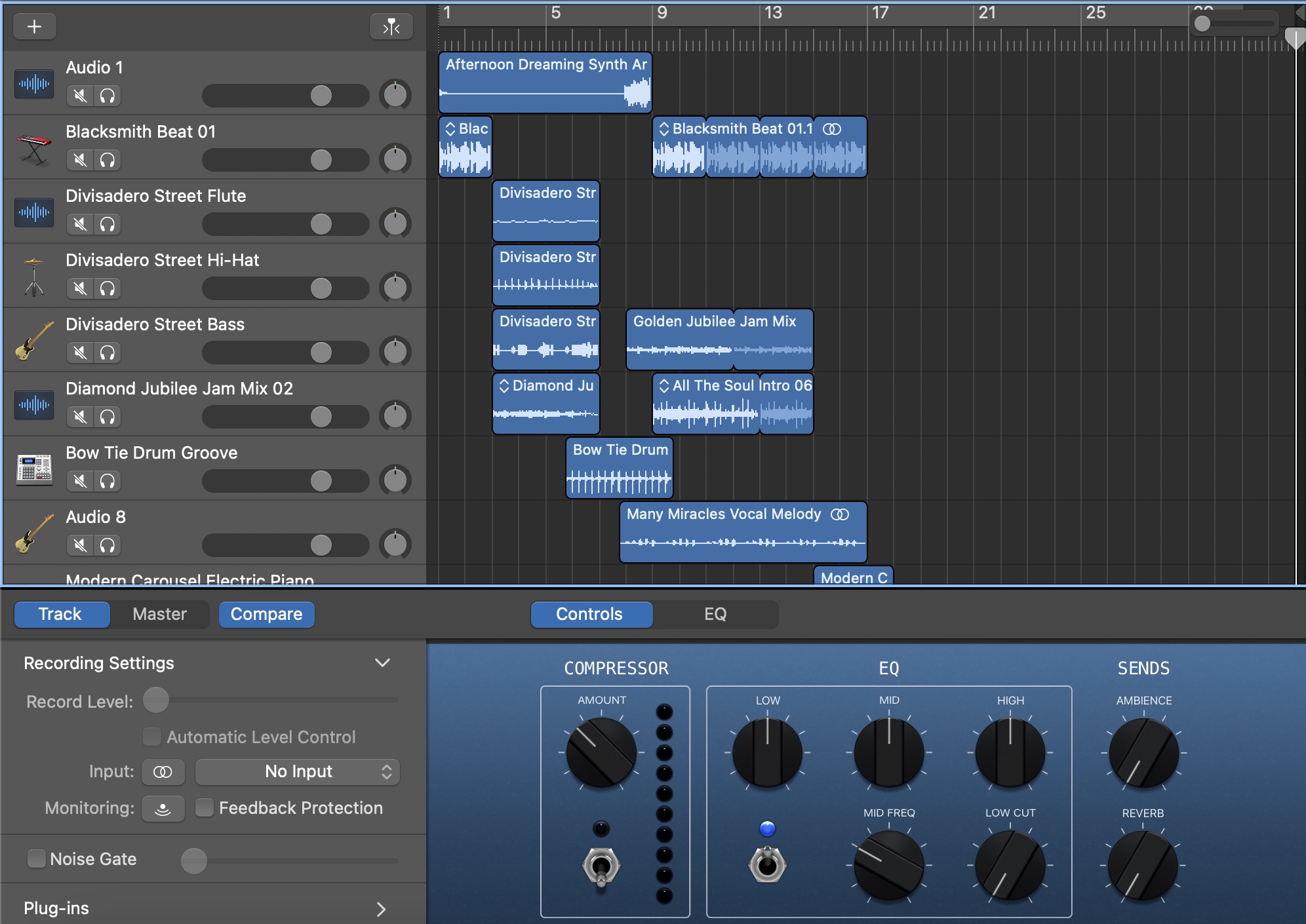Toggle the stereo input format icon
The width and height of the screenshot is (1306, 924).
163,772
